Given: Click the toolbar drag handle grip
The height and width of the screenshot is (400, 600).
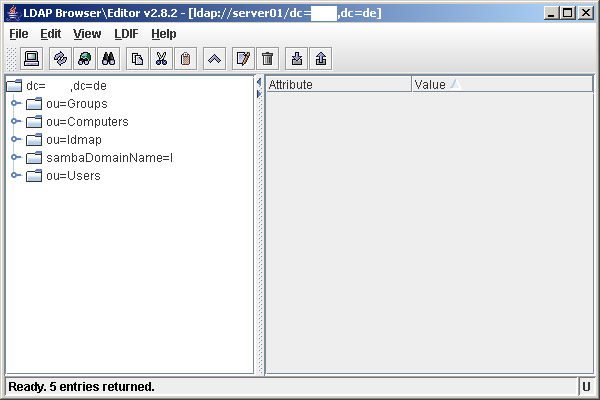Looking at the screenshot, I should tap(12, 59).
